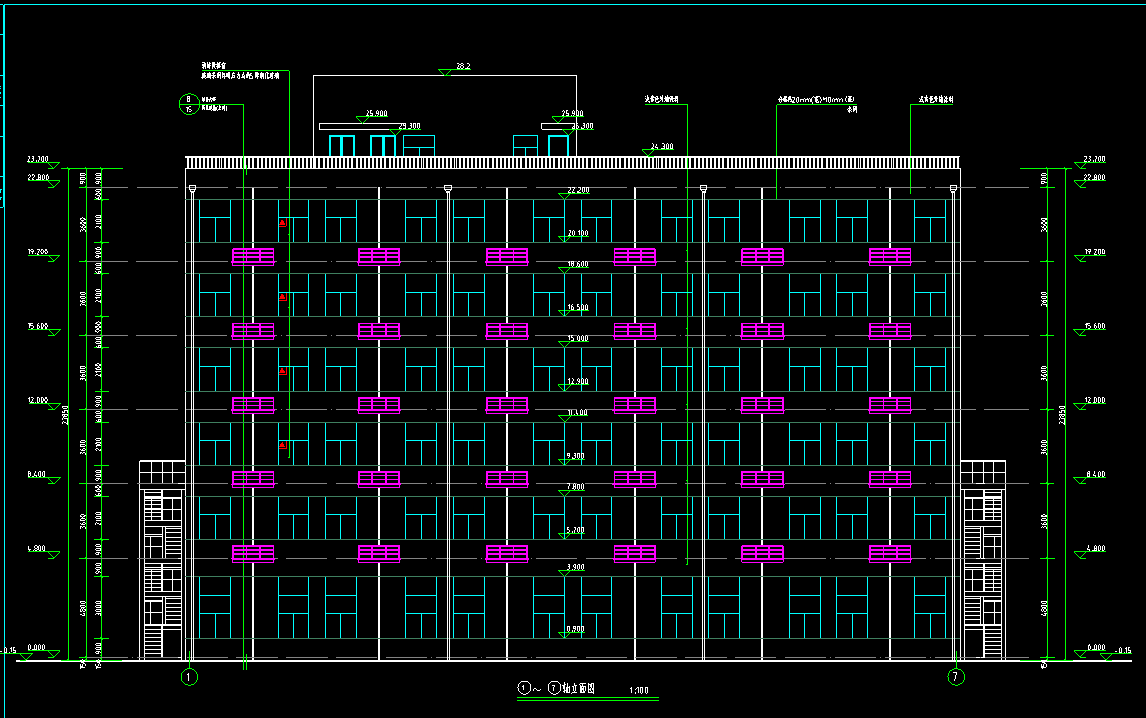Select the B/15 detail index circle

(188, 104)
